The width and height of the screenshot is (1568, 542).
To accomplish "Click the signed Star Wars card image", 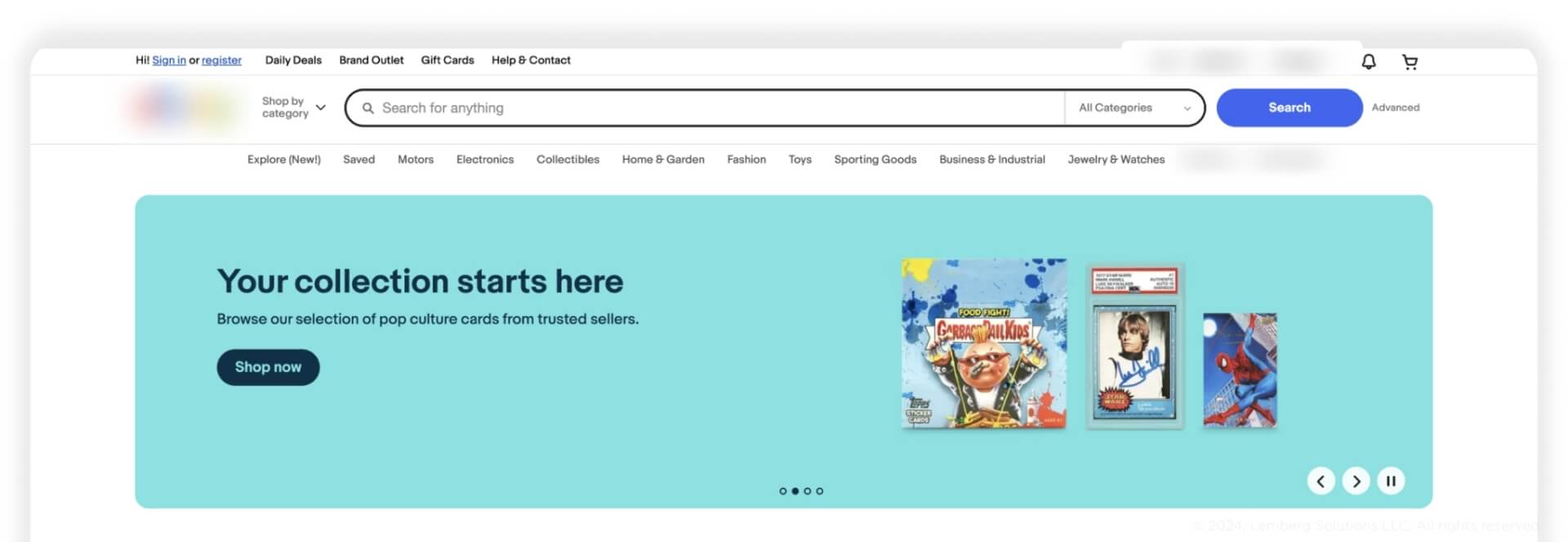I will 1134,346.
